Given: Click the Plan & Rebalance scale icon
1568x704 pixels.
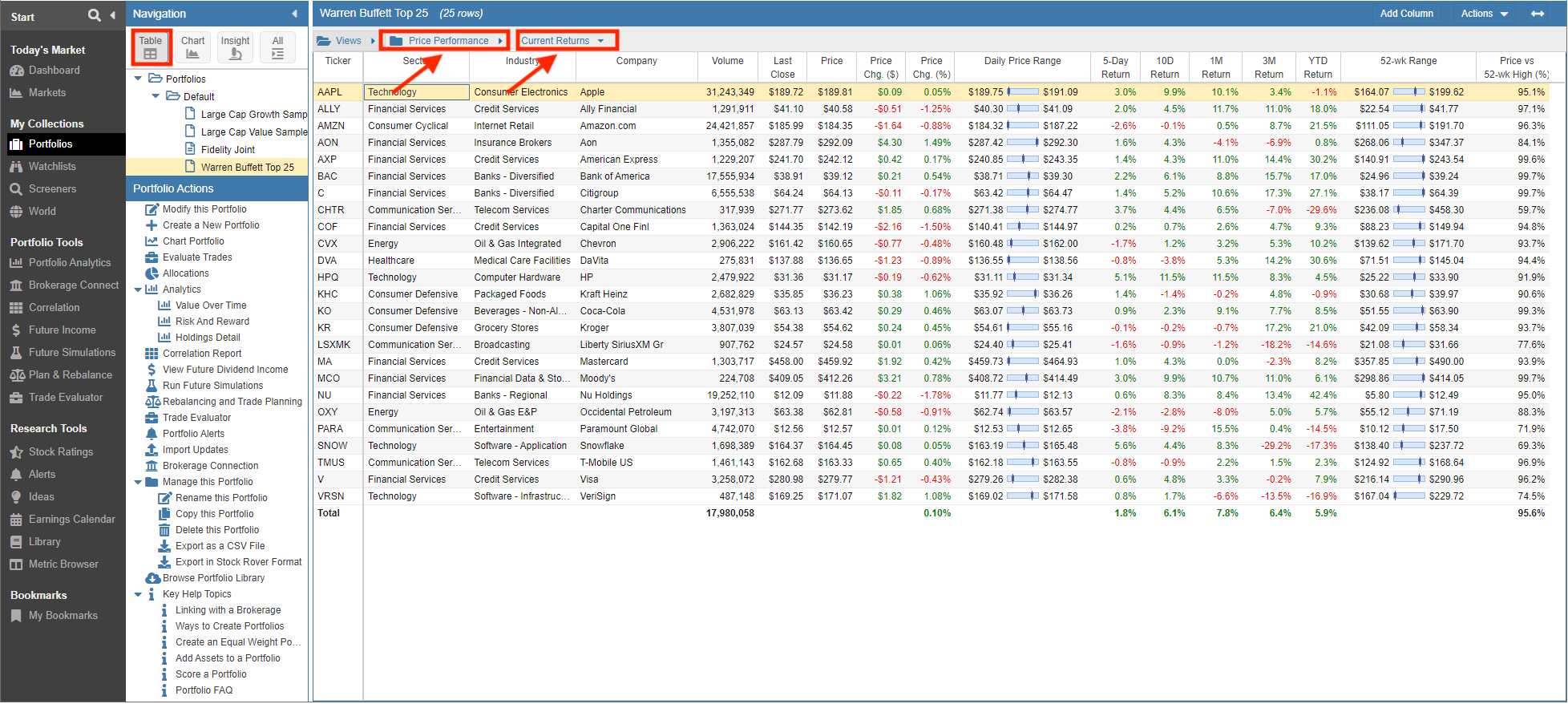Looking at the screenshot, I should 17,375.
